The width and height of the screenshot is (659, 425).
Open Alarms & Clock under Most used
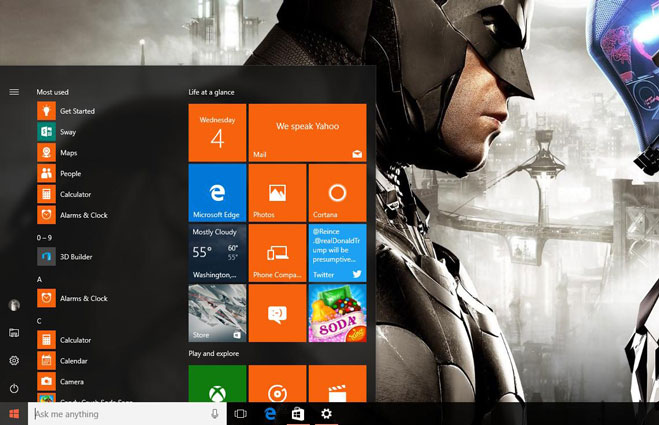(73, 215)
